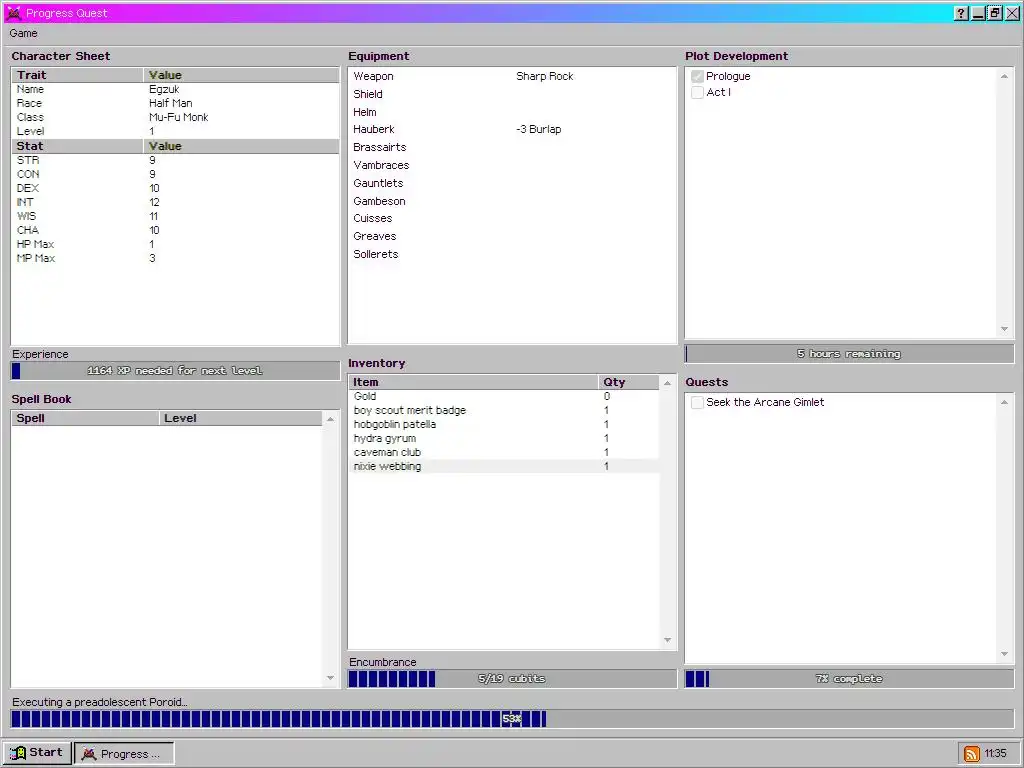Image resolution: width=1024 pixels, height=768 pixels.
Task: Toggle the Prologue checkbox
Action: (697, 76)
